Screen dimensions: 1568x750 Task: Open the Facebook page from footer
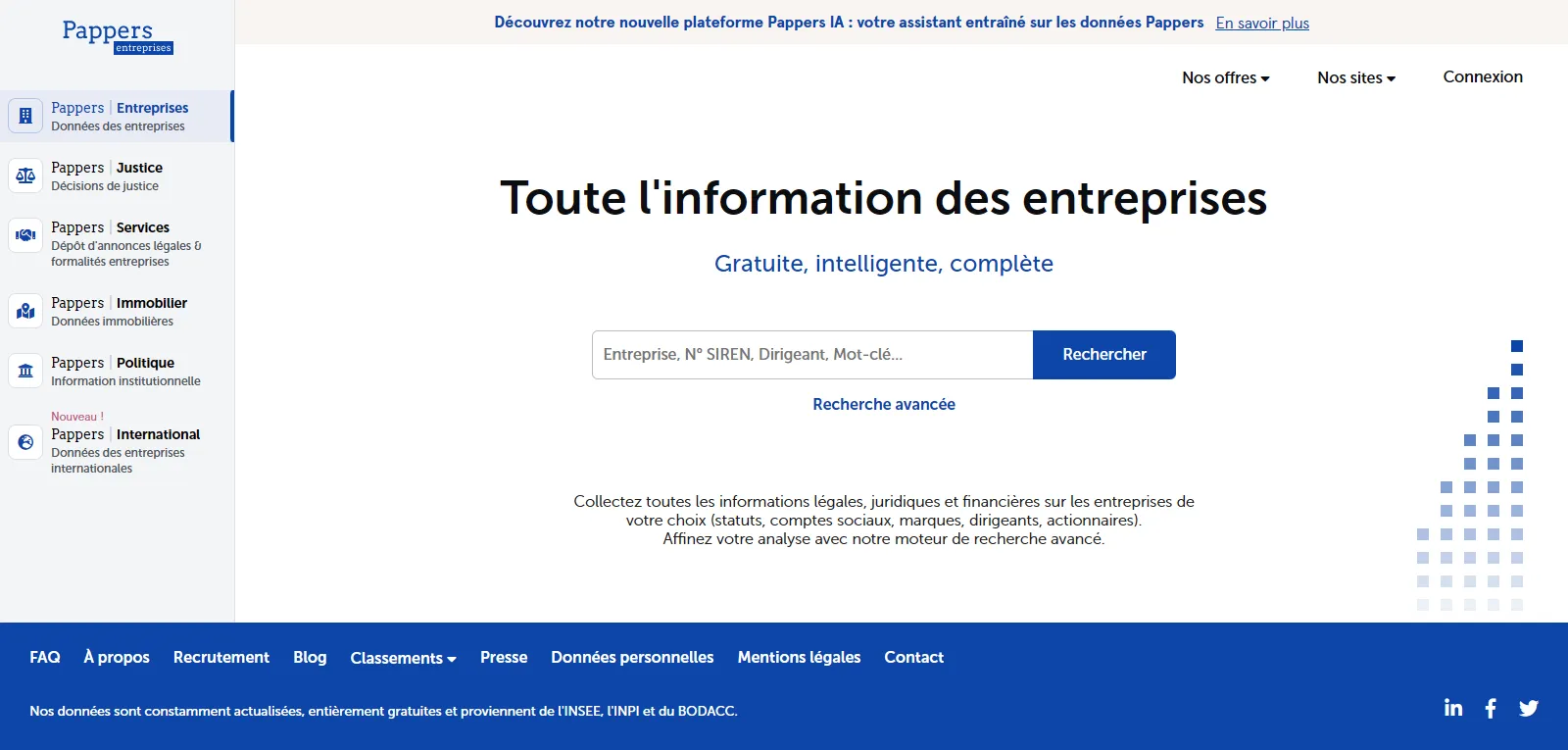tap(1491, 708)
